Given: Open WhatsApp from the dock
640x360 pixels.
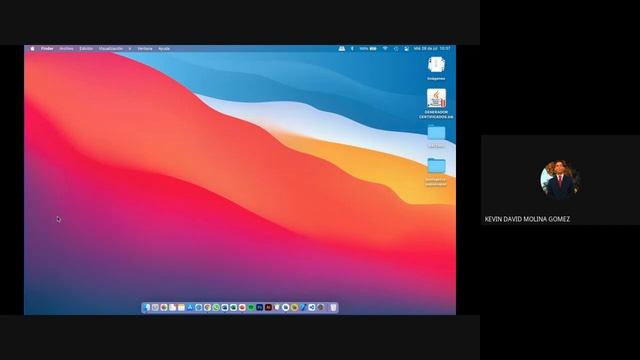Looking at the screenshot, I should [216, 307].
